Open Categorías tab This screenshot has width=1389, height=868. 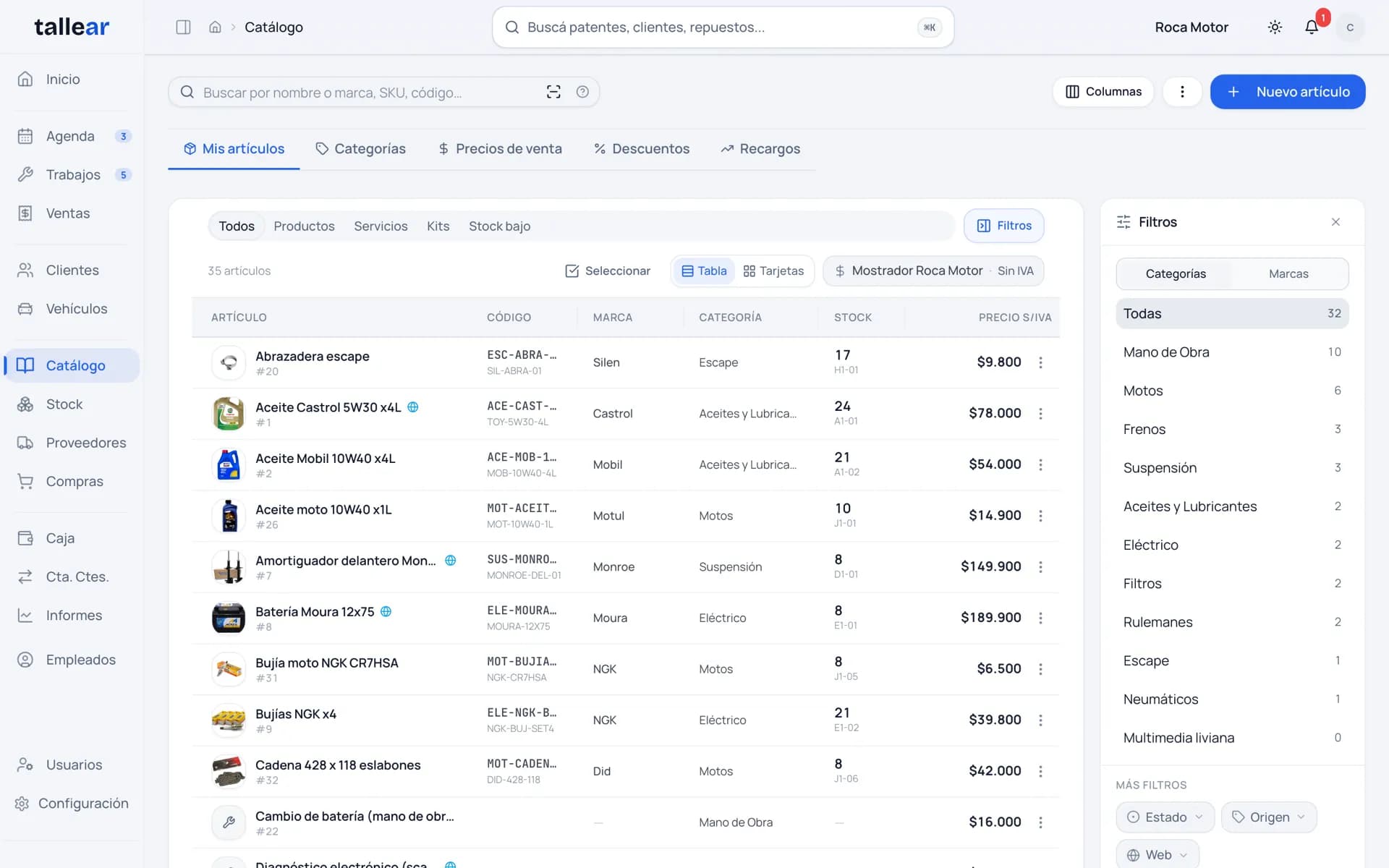point(360,149)
